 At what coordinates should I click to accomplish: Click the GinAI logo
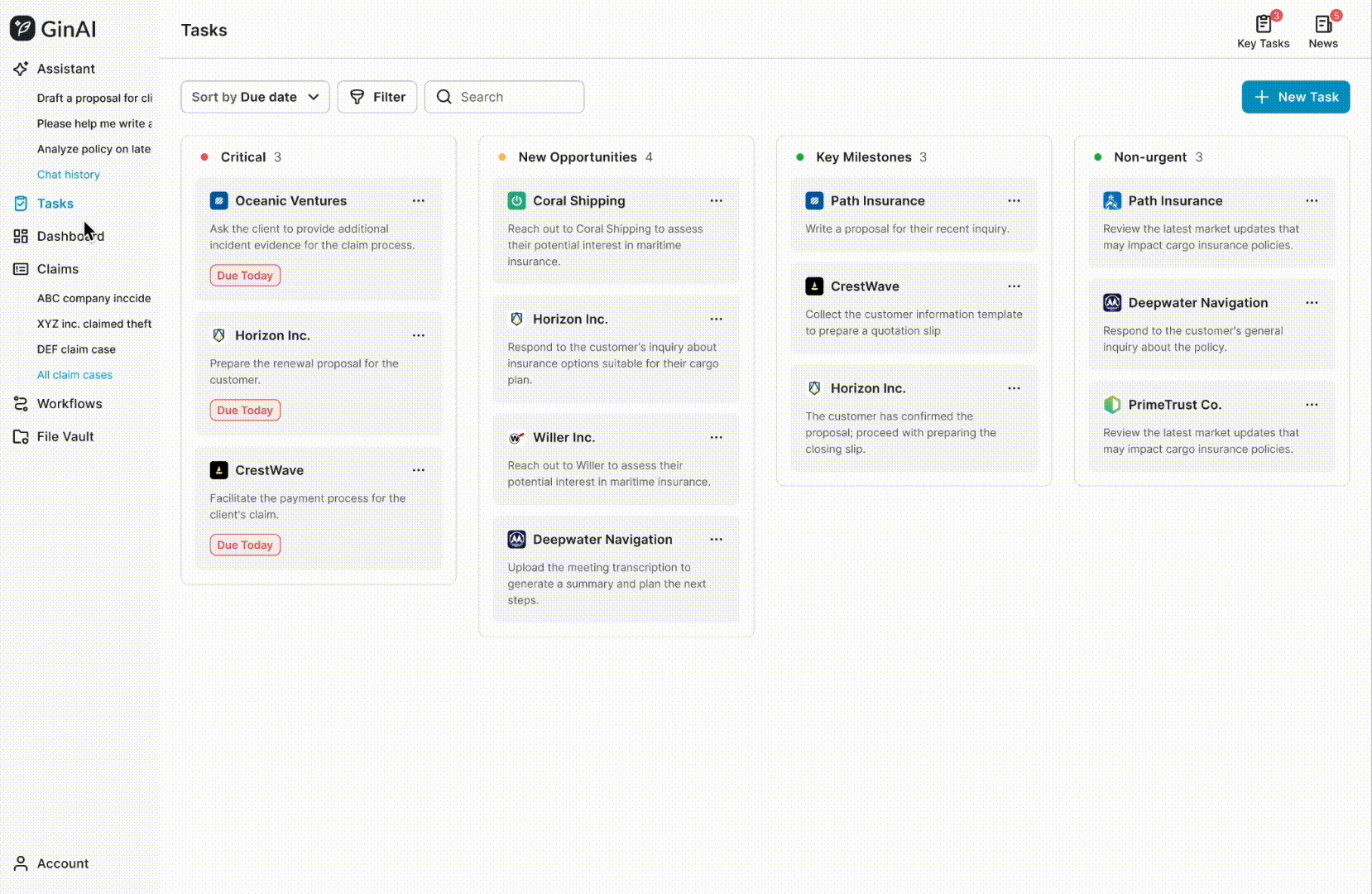(53, 29)
